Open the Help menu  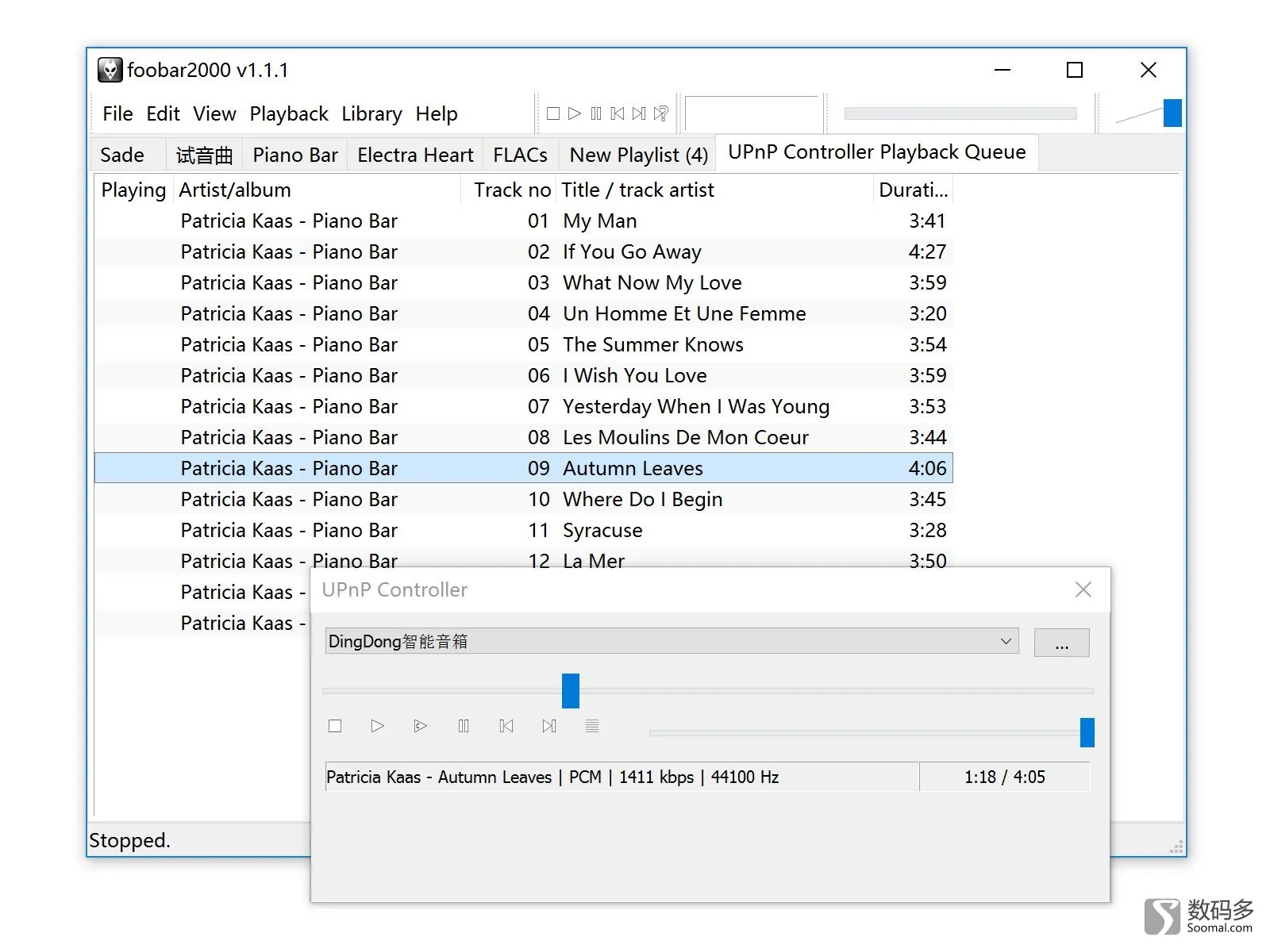tap(437, 113)
